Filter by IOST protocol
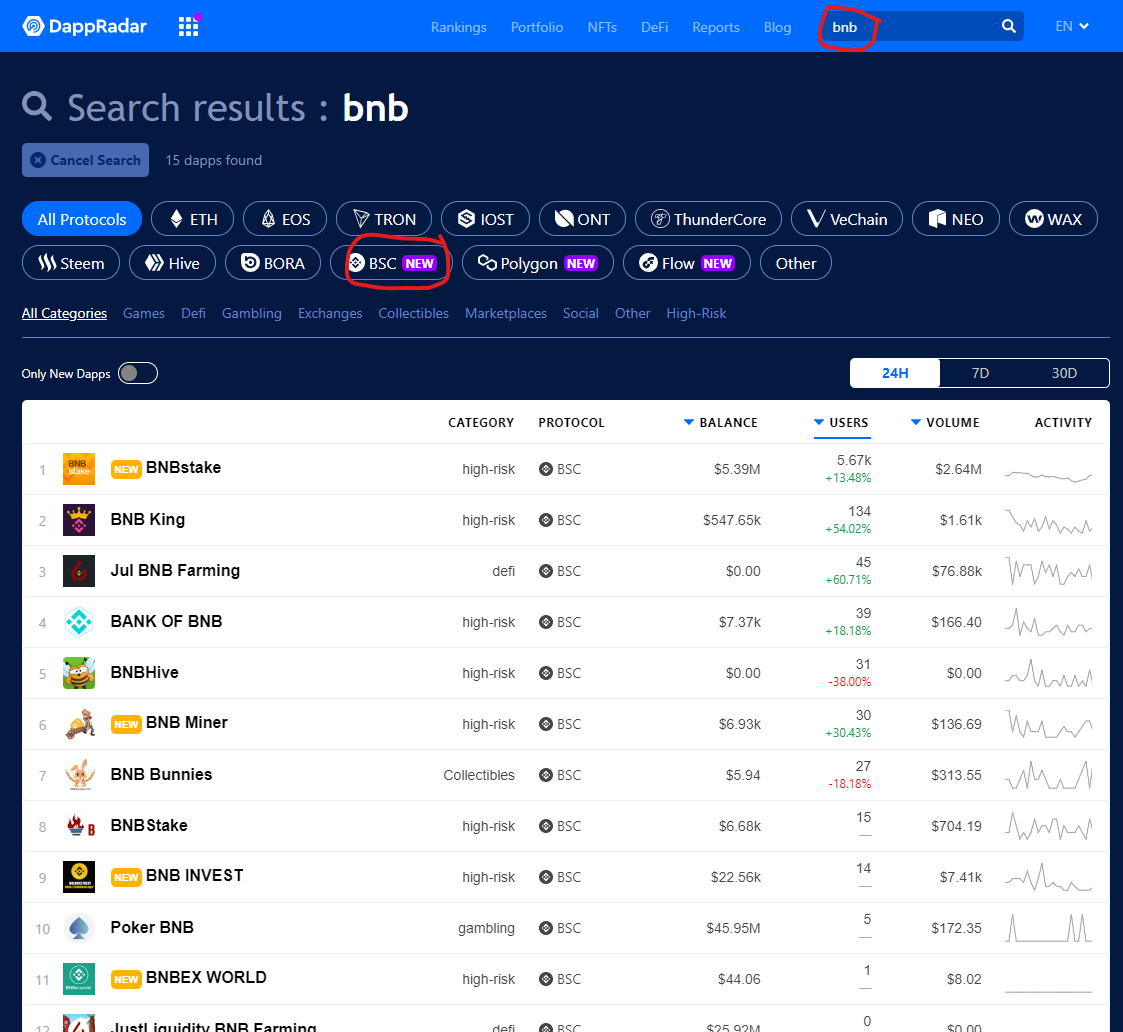This screenshot has height=1032, width=1123. (x=486, y=219)
